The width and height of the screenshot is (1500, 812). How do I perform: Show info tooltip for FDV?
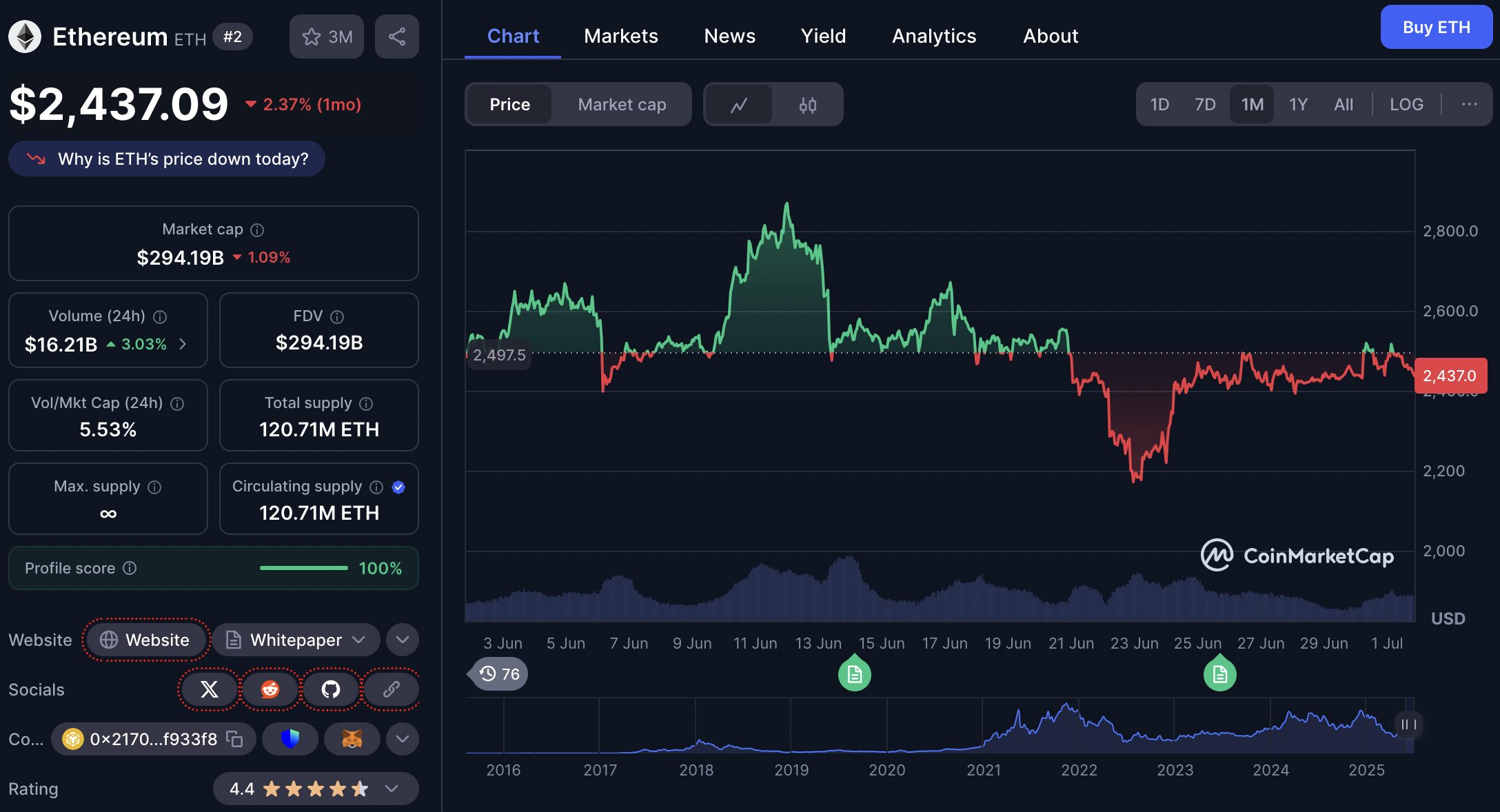click(x=337, y=316)
